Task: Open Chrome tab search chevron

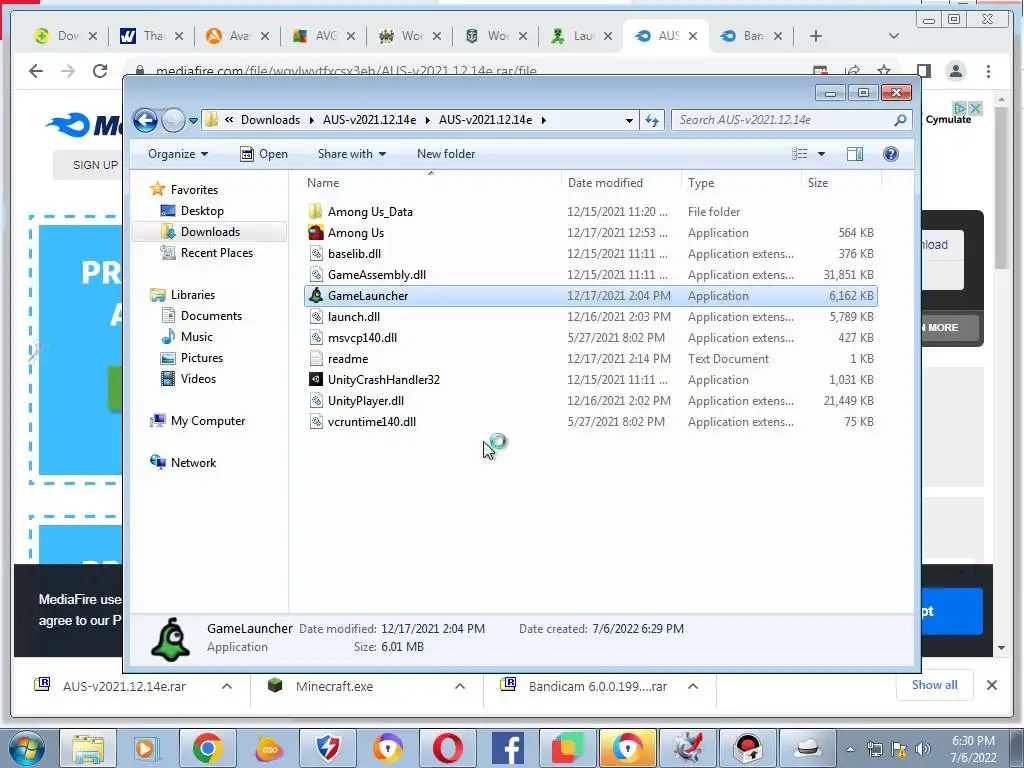Action: [x=894, y=36]
